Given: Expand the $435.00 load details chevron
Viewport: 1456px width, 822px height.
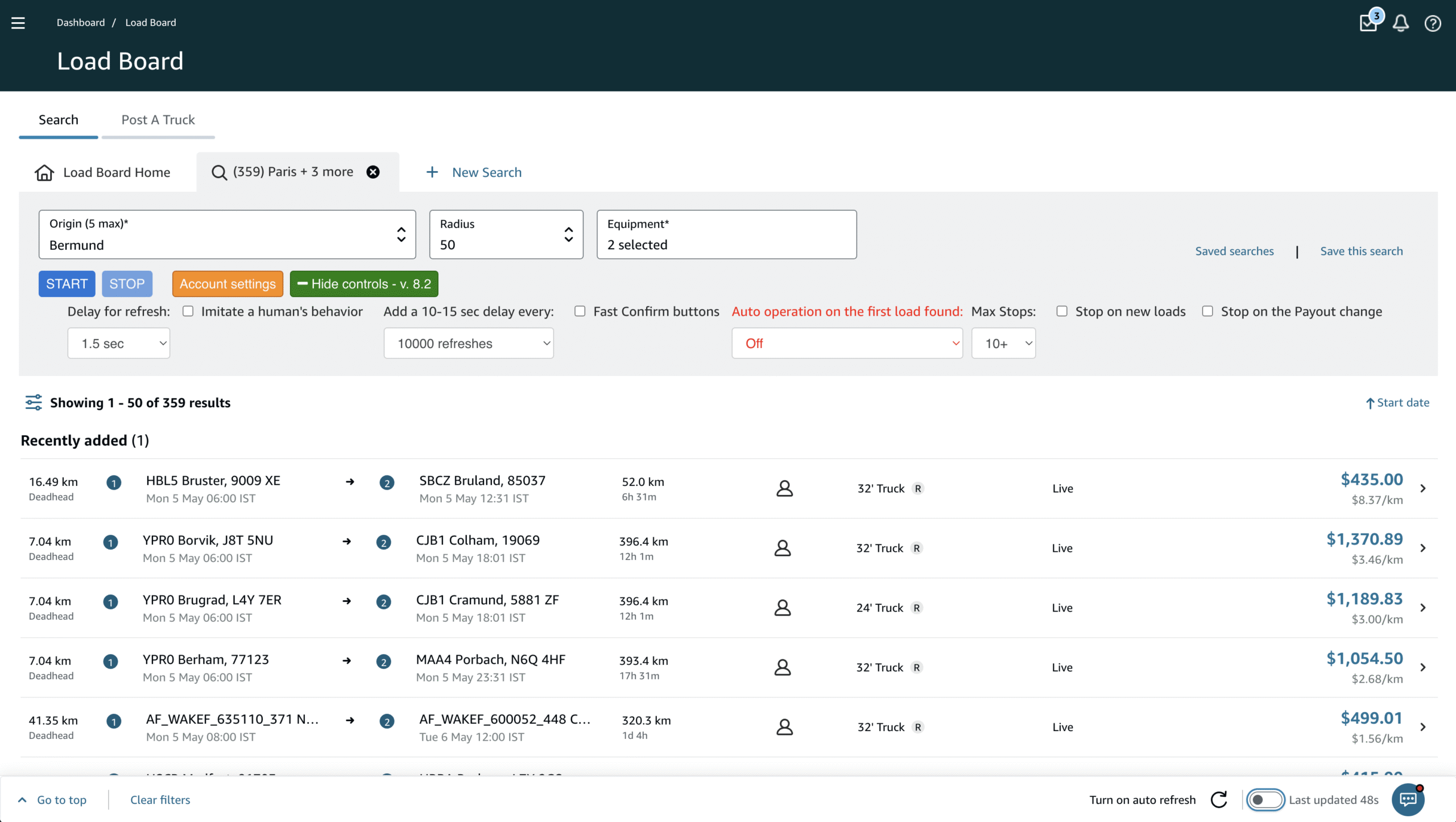Looking at the screenshot, I should 1423,488.
